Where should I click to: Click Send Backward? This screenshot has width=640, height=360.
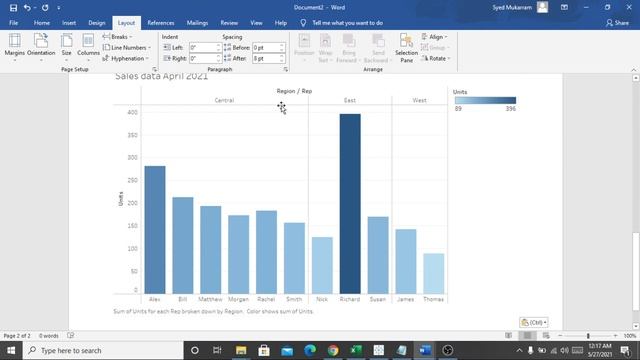pos(378,48)
